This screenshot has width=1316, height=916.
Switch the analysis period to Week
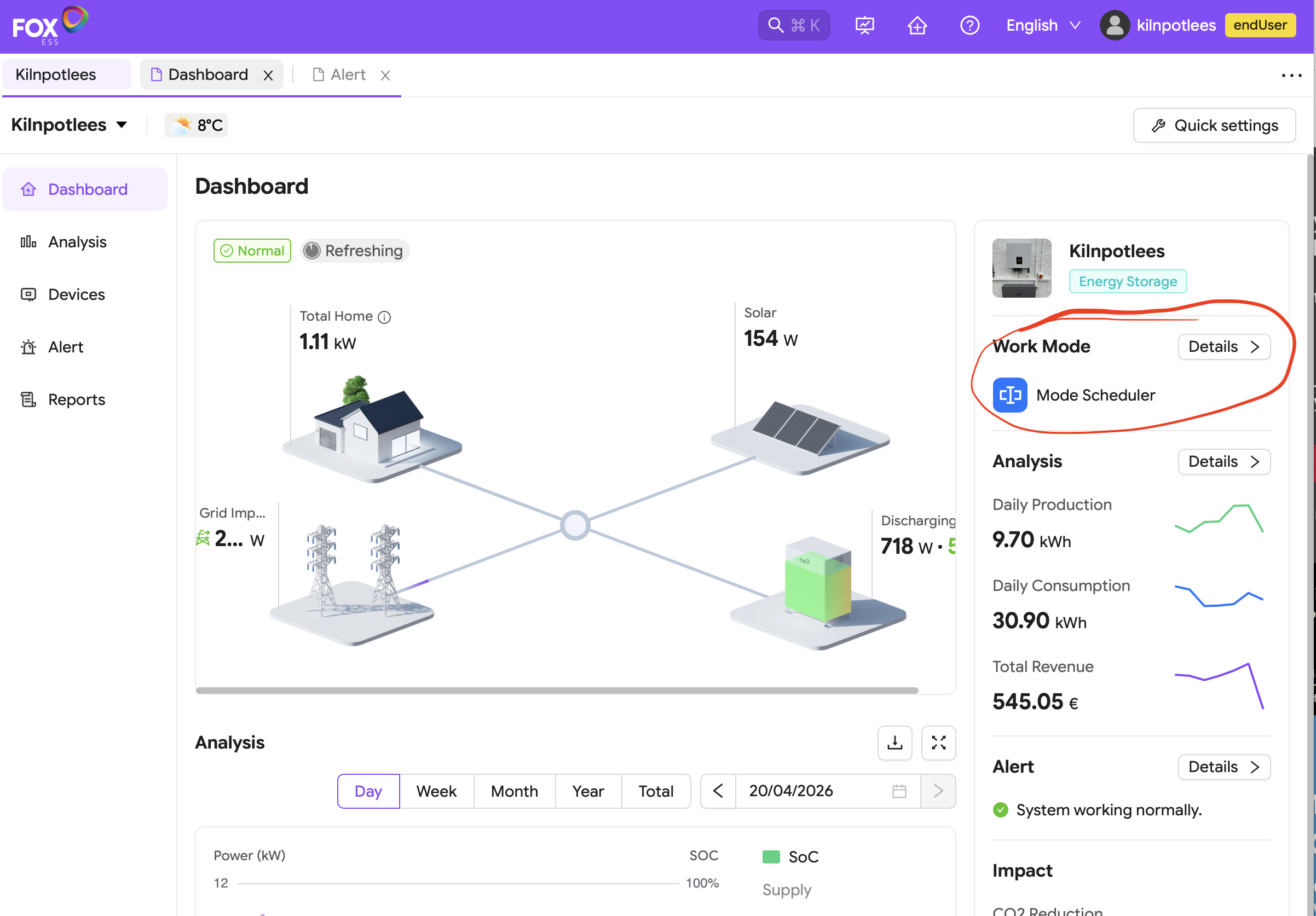(x=436, y=791)
